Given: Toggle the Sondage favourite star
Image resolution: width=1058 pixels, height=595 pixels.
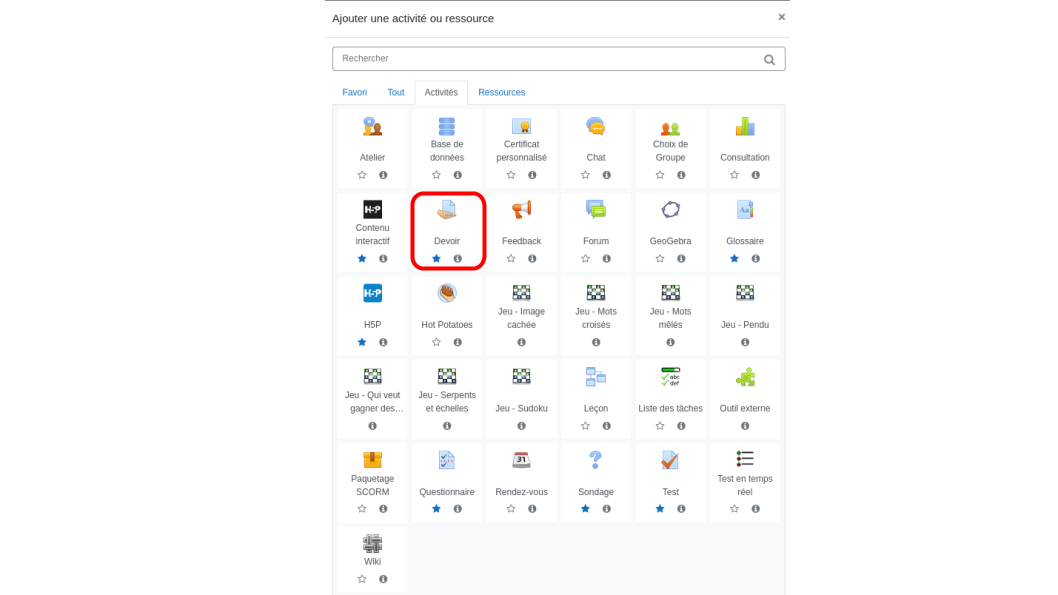Looking at the screenshot, I should point(585,509).
